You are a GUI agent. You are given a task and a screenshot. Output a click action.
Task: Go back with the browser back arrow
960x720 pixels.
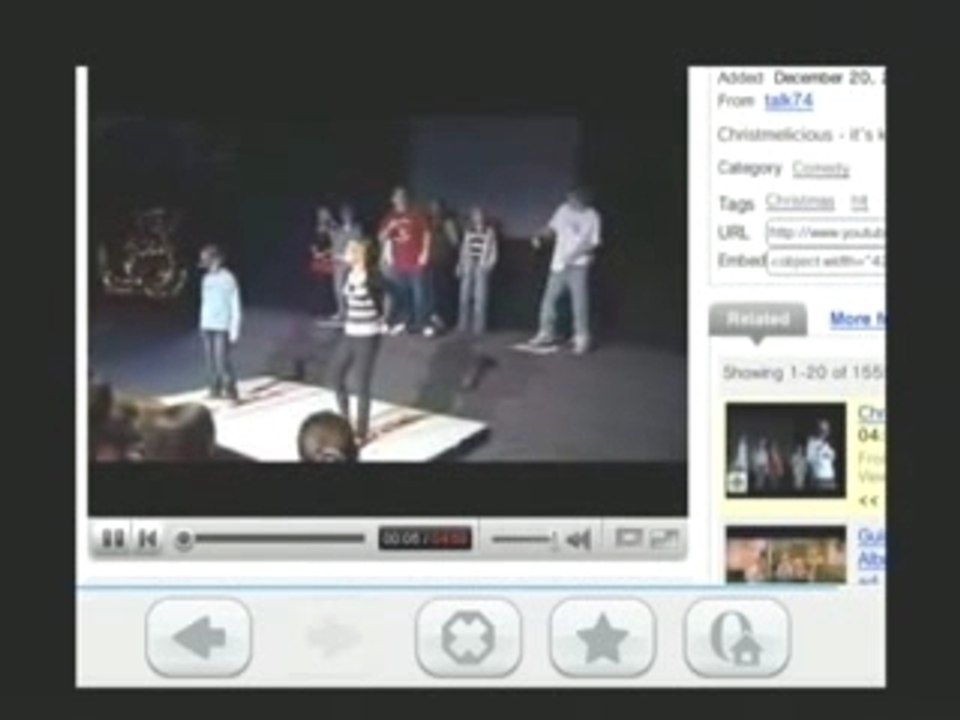(199, 638)
